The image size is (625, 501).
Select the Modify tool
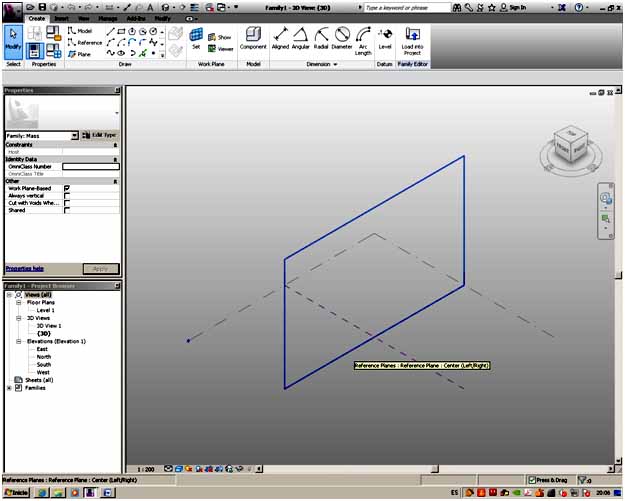(14, 41)
